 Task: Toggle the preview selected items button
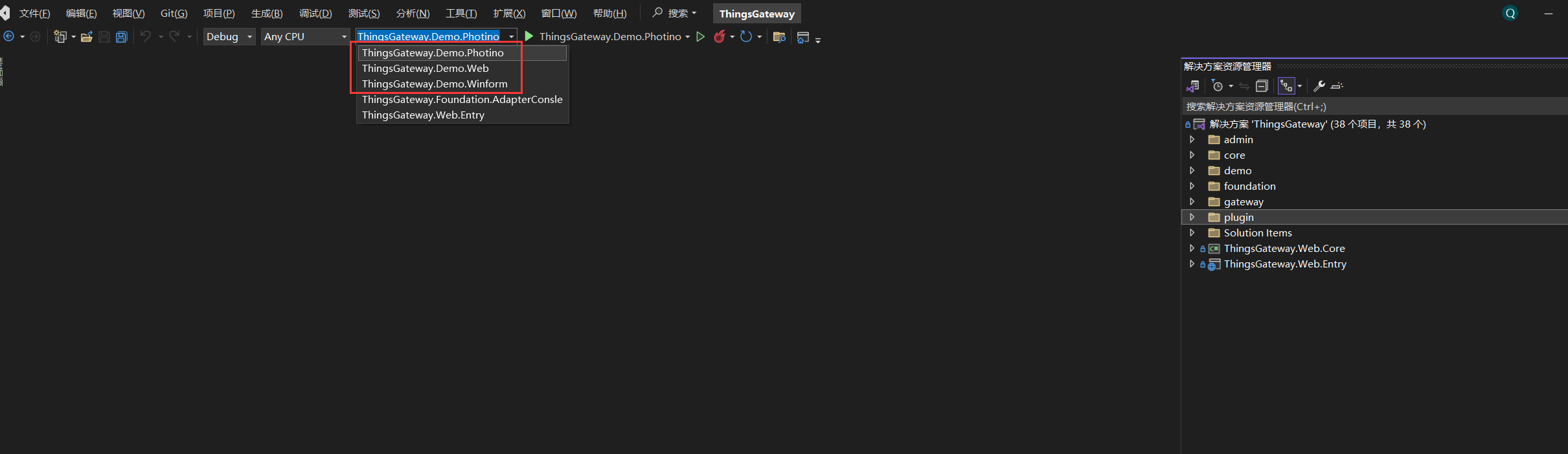tap(1337, 86)
